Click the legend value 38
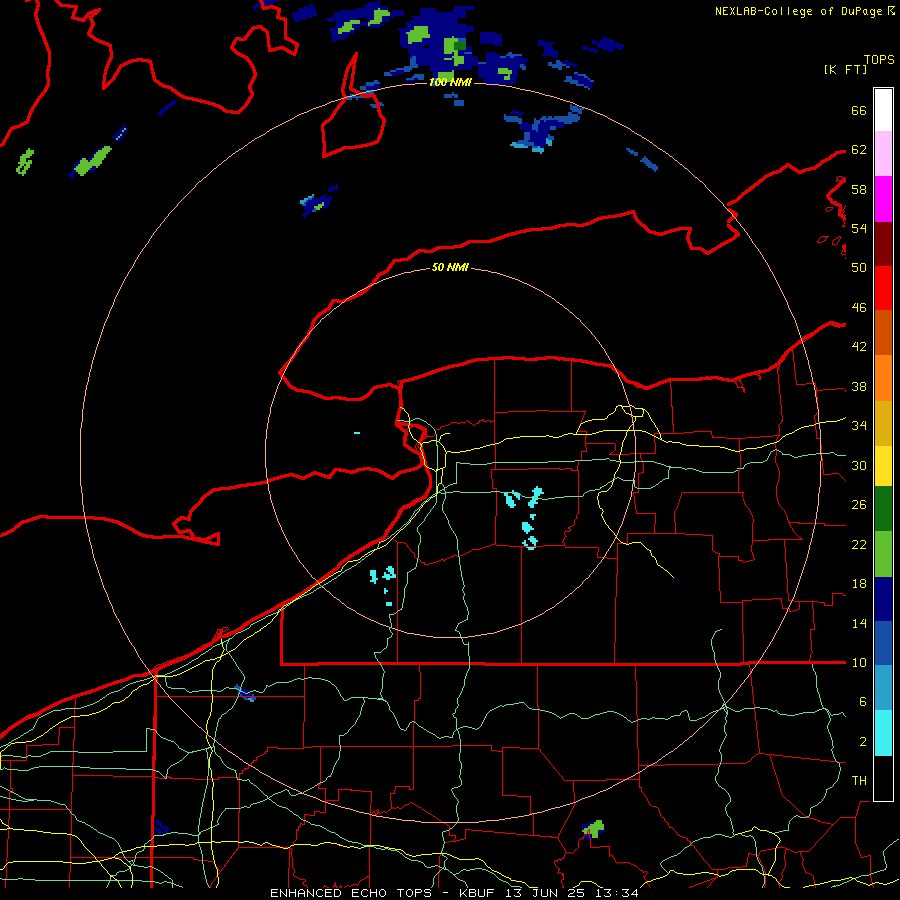Image resolution: width=900 pixels, height=900 pixels. [x=859, y=387]
